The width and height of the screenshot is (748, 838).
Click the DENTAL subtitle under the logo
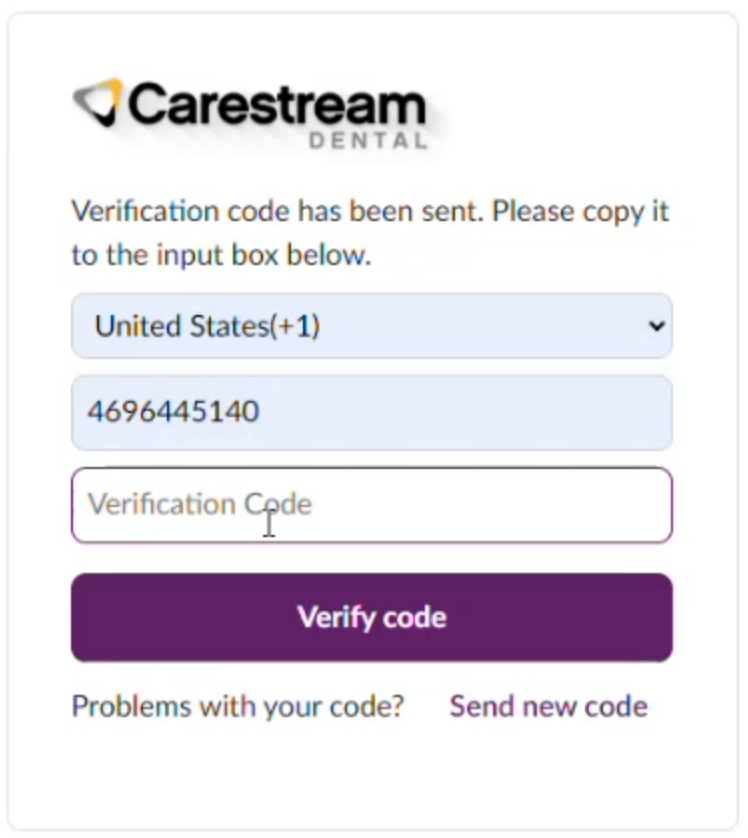368,141
